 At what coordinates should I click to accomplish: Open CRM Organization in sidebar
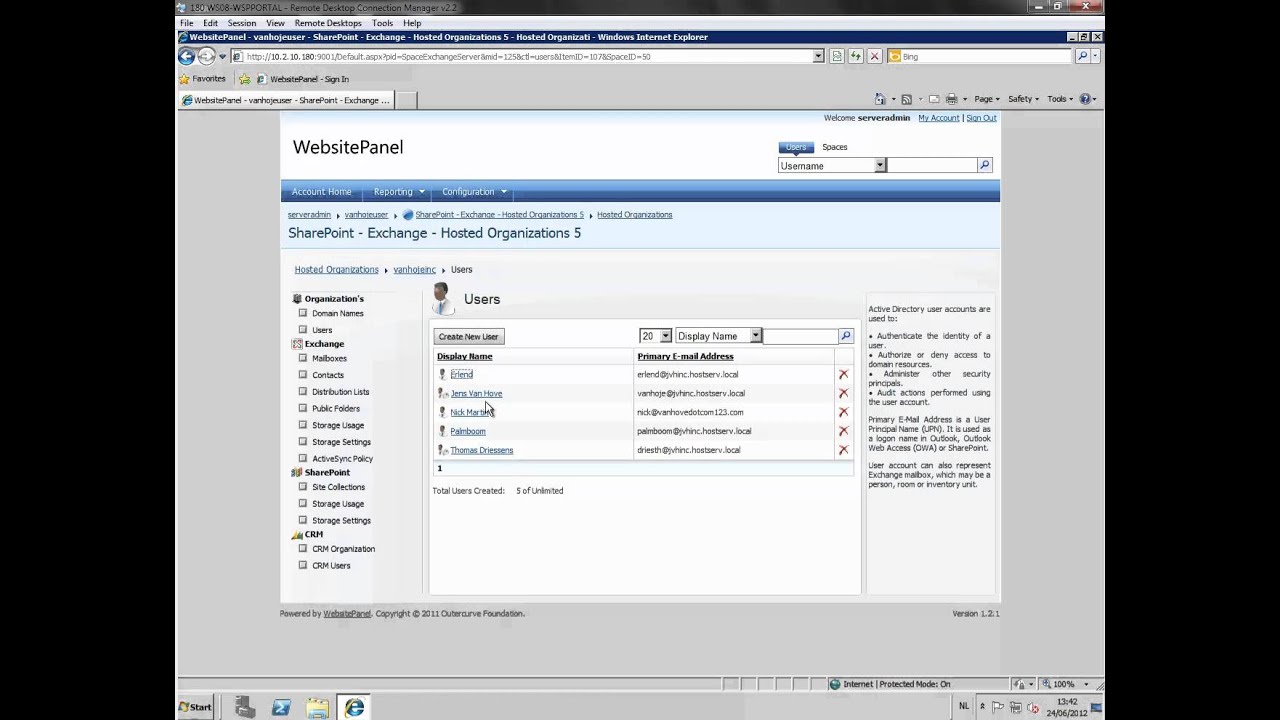(343, 549)
